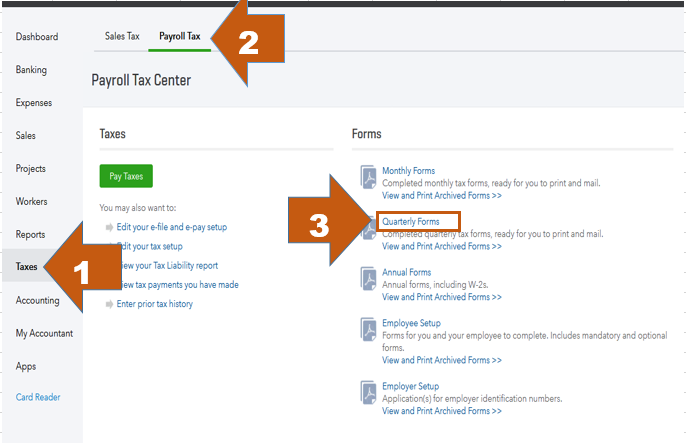The image size is (686, 443).
Task: Switch to the Sales Tax tab
Action: pyautogui.click(x=122, y=36)
